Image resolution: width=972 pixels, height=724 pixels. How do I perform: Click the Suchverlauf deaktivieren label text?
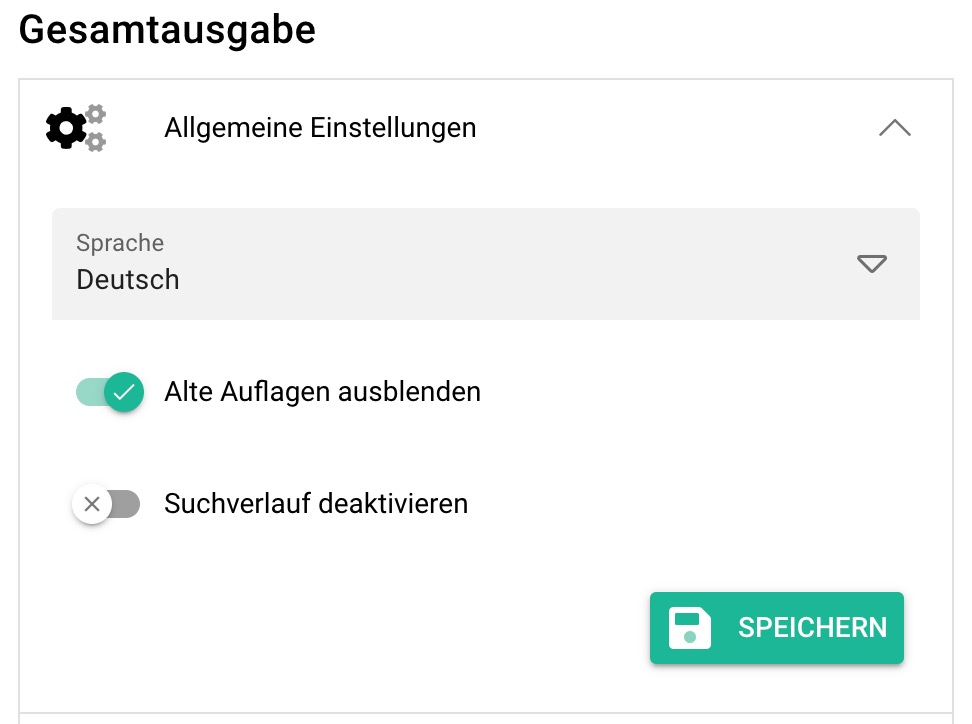pos(316,503)
